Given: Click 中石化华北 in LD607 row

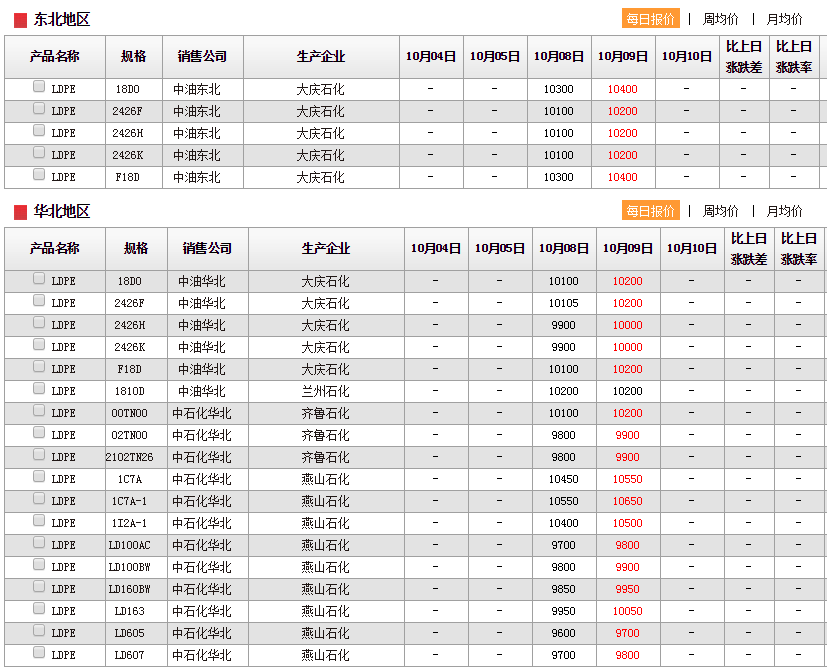Looking at the screenshot, I should [202, 655].
